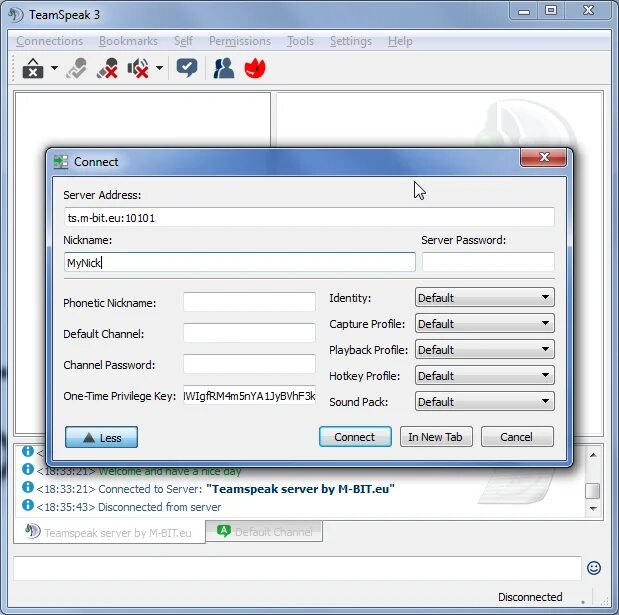Open the Capture Profile dropdown
Image resolution: width=619 pixels, height=615 pixels.
click(485, 324)
